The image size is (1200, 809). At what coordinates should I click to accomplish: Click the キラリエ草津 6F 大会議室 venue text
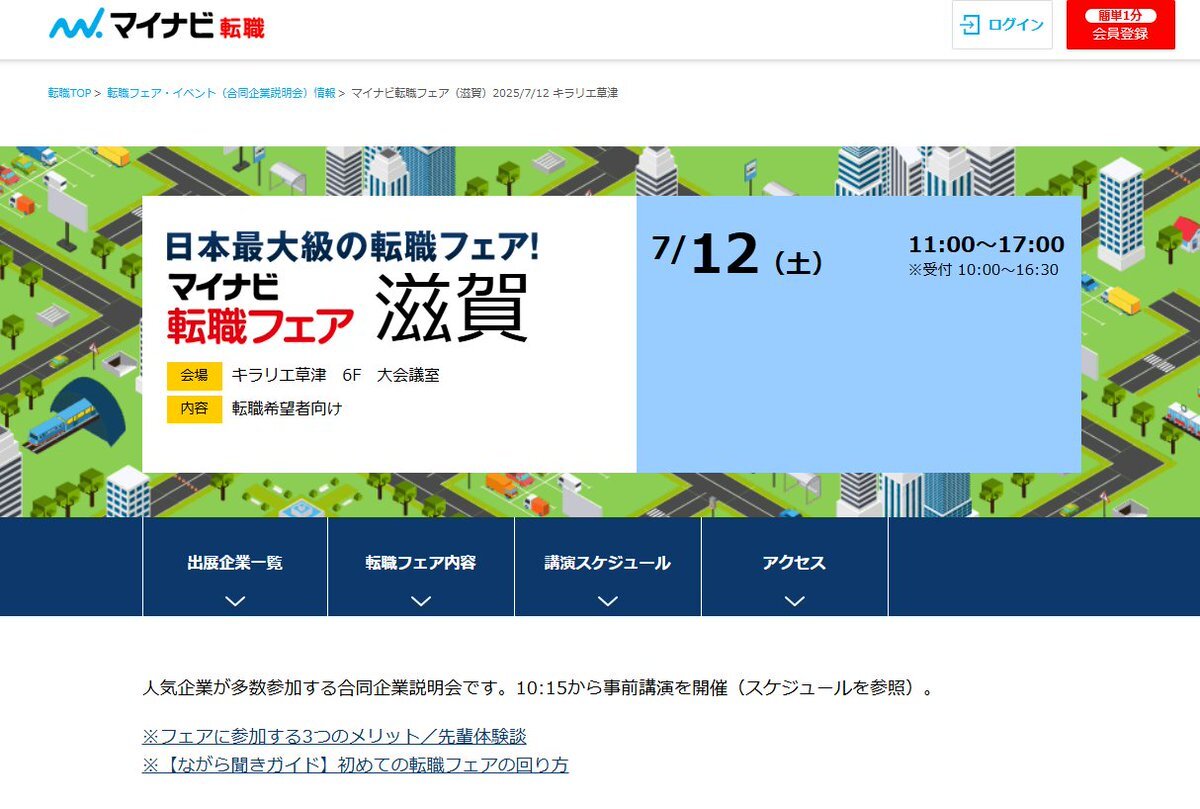(335, 376)
